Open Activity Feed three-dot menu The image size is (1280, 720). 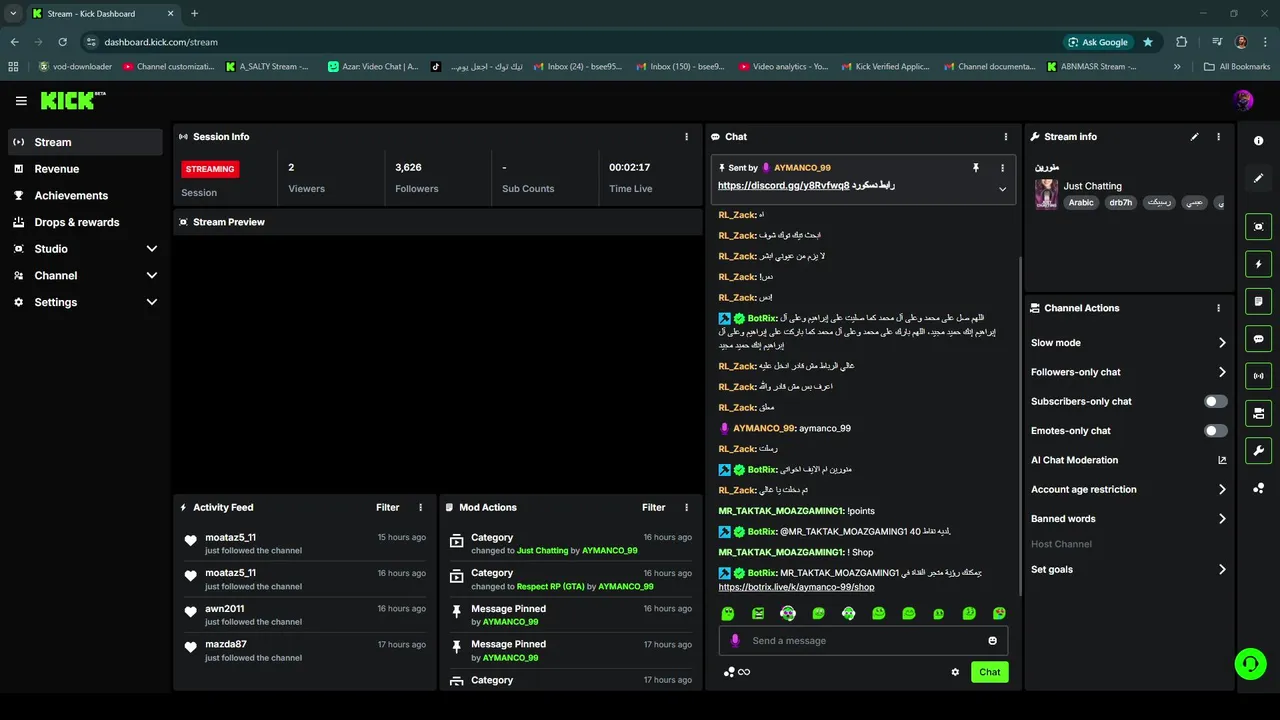(420, 508)
